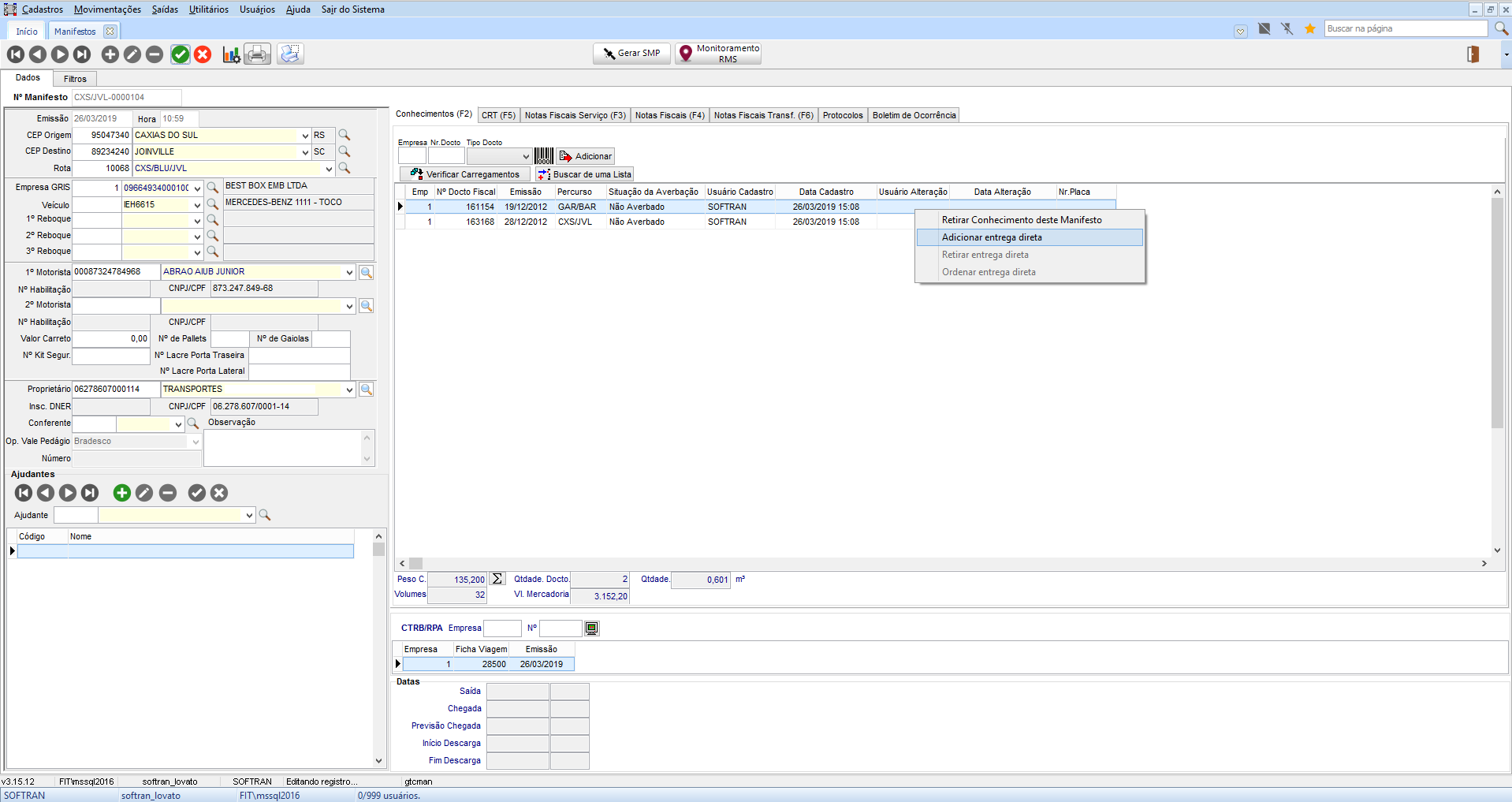Click the Valor Carreto field
Screen dimensions: 1512x802
(111, 339)
